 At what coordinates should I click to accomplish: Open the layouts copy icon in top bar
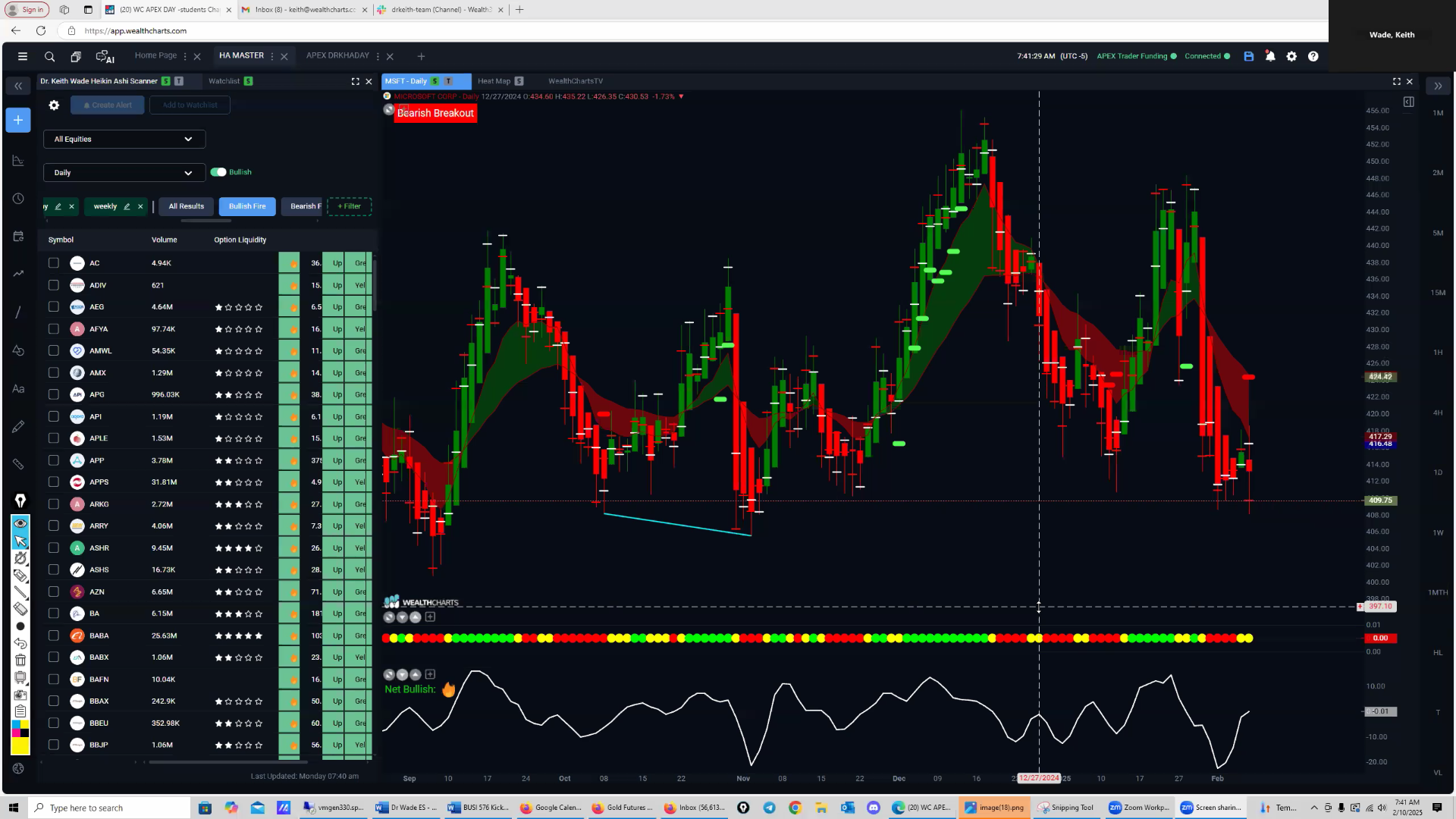pos(76,56)
